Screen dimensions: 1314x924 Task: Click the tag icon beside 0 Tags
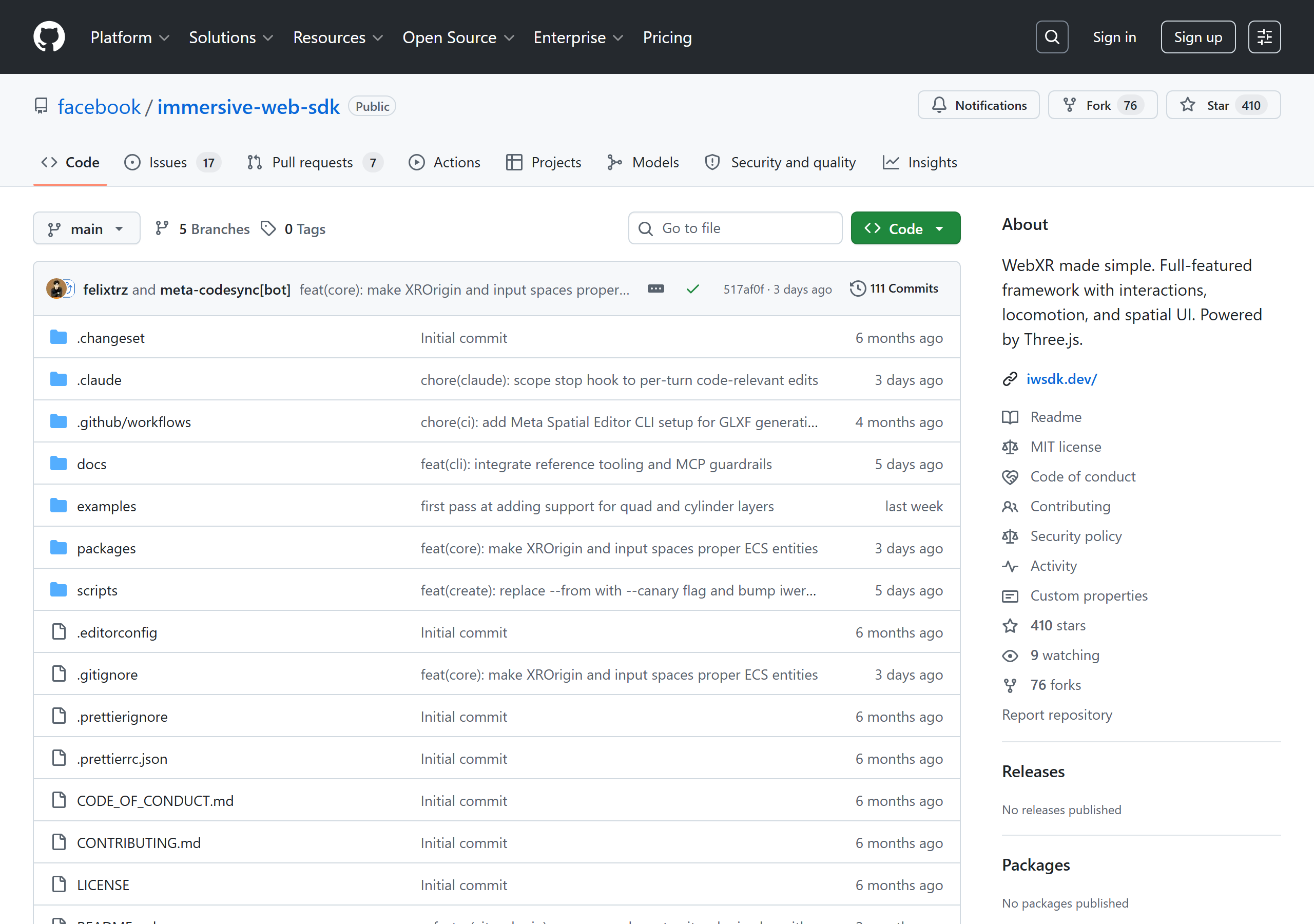pyautogui.click(x=268, y=228)
